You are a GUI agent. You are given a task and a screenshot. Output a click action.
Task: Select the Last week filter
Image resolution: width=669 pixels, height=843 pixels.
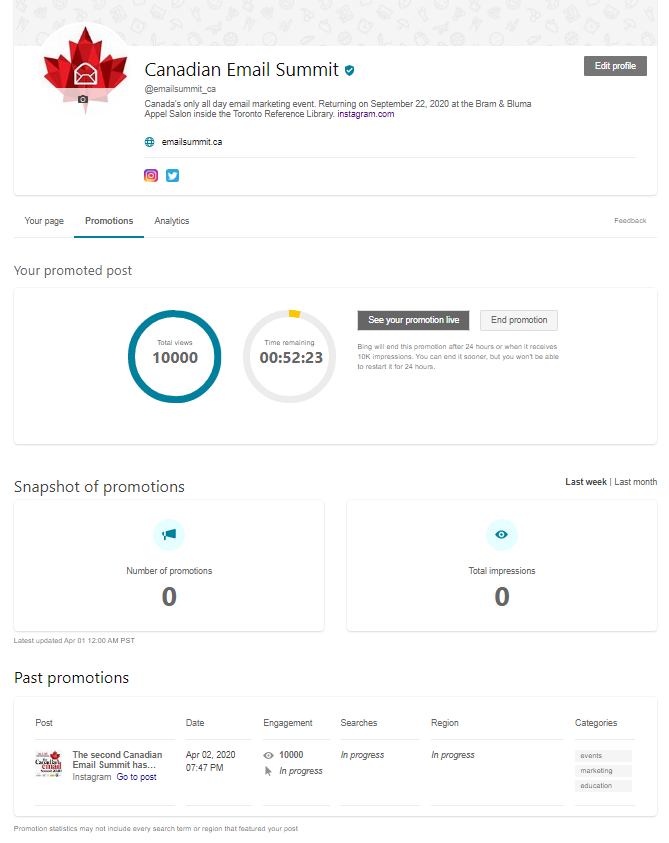[586, 482]
